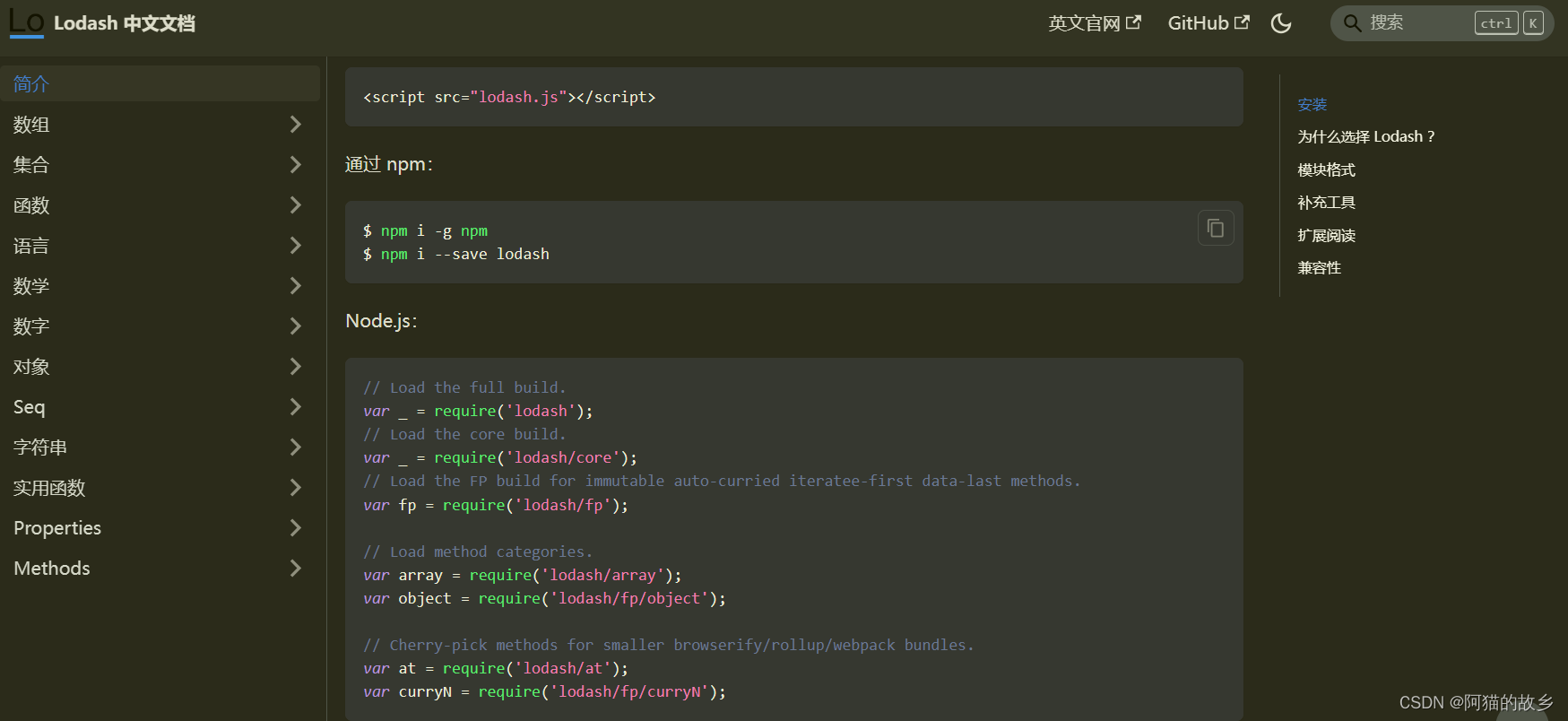Open 数组 sidebar item
Image resolution: width=1568 pixels, height=721 pixels.
31,125
